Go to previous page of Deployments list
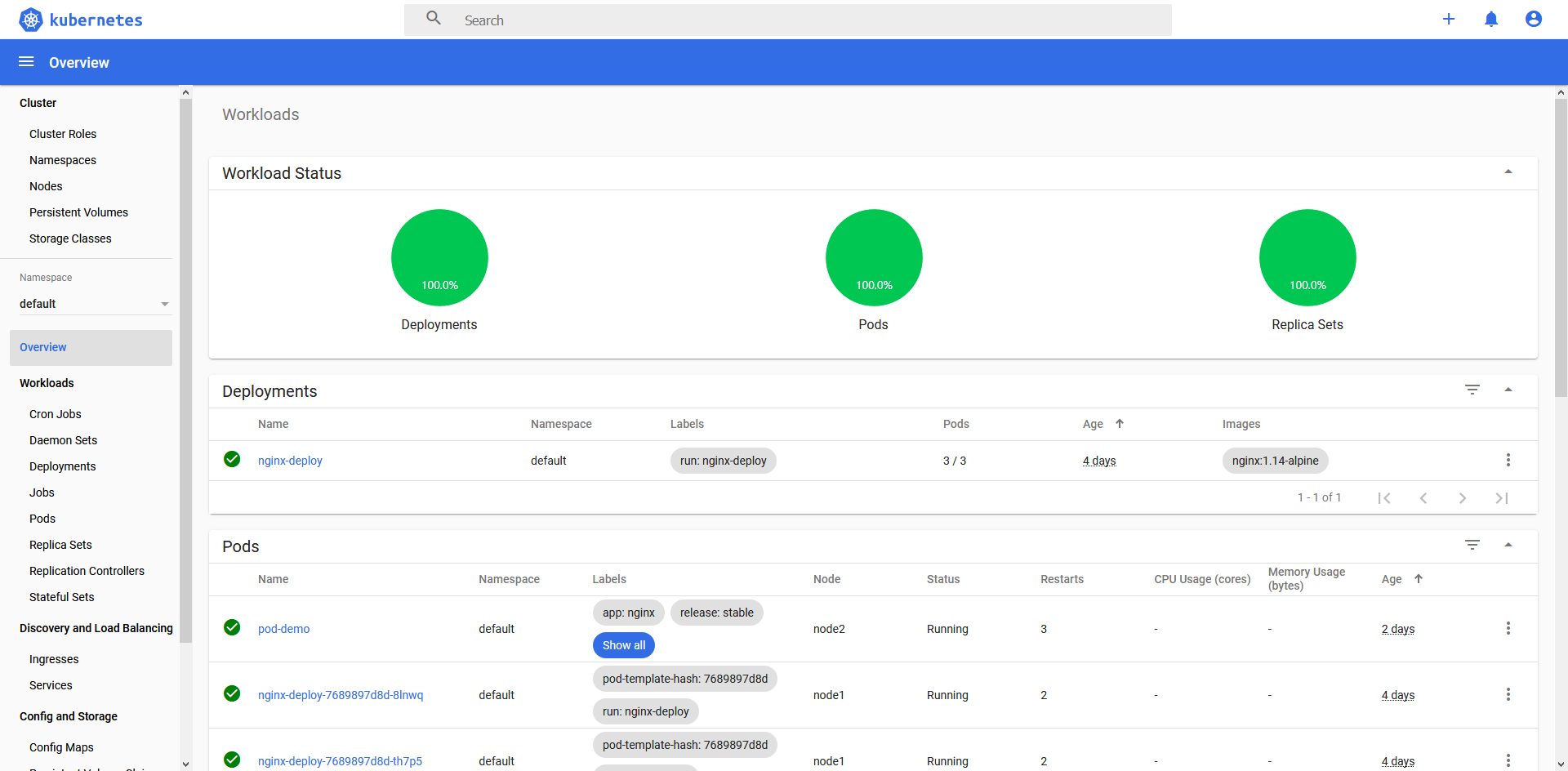Viewport: 1568px width, 771px height. tap(1423, 498)
